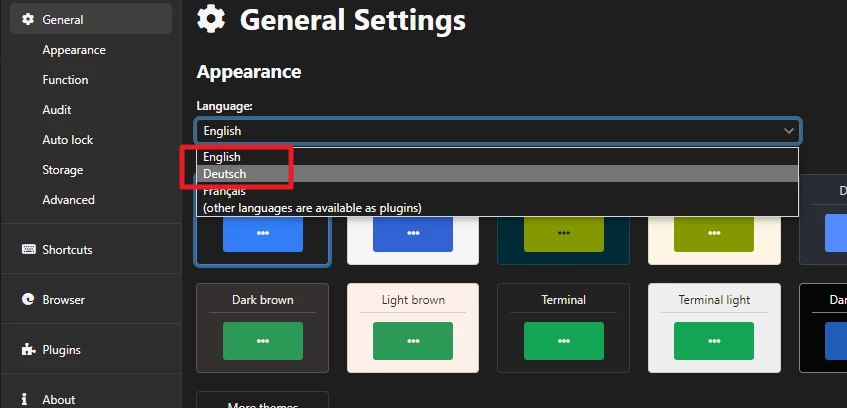Choose the Terminal light theme tile
This screenshot has width=847, height=408.
pos(713,328)
